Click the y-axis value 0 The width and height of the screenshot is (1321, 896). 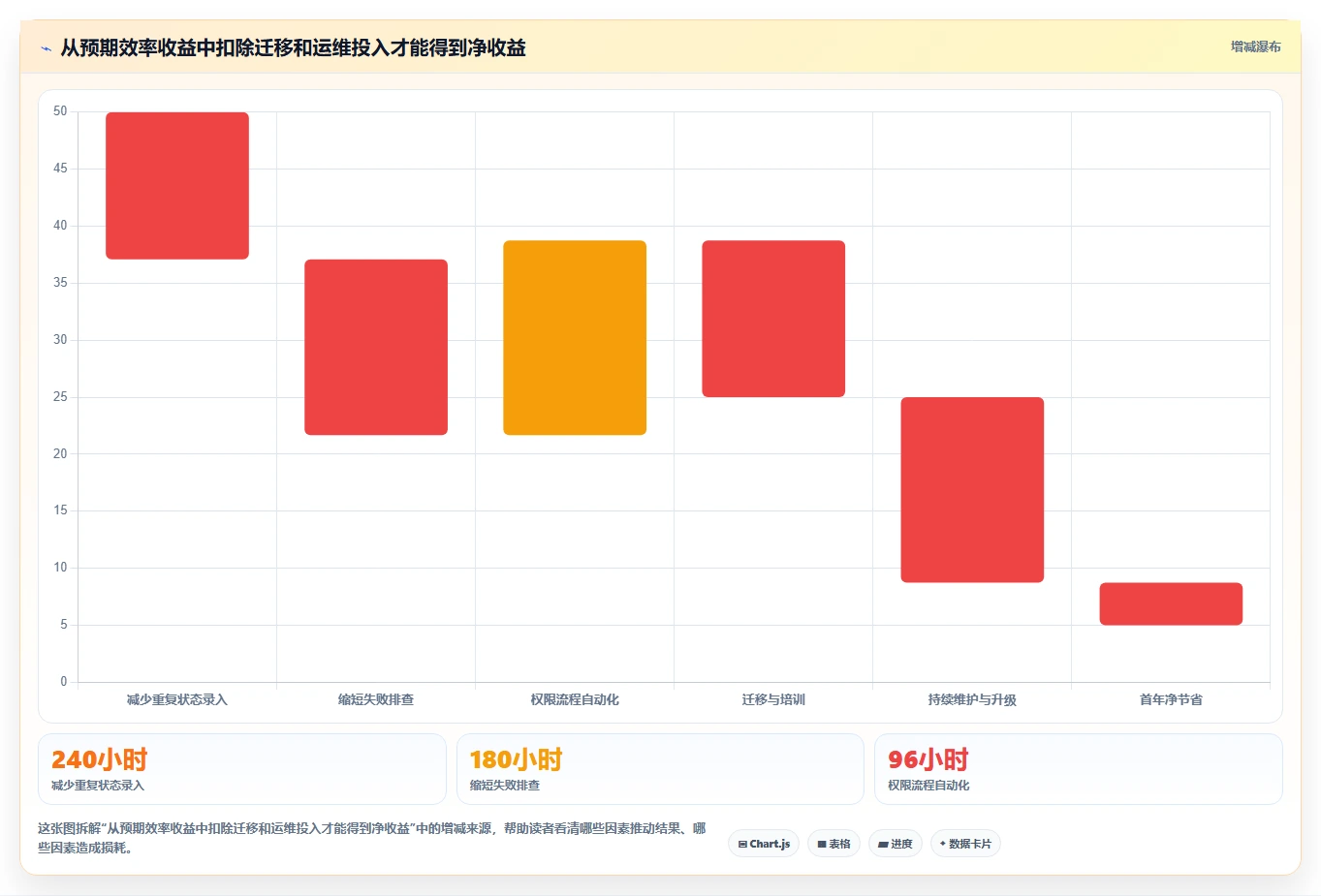click(x=64, y=682)
